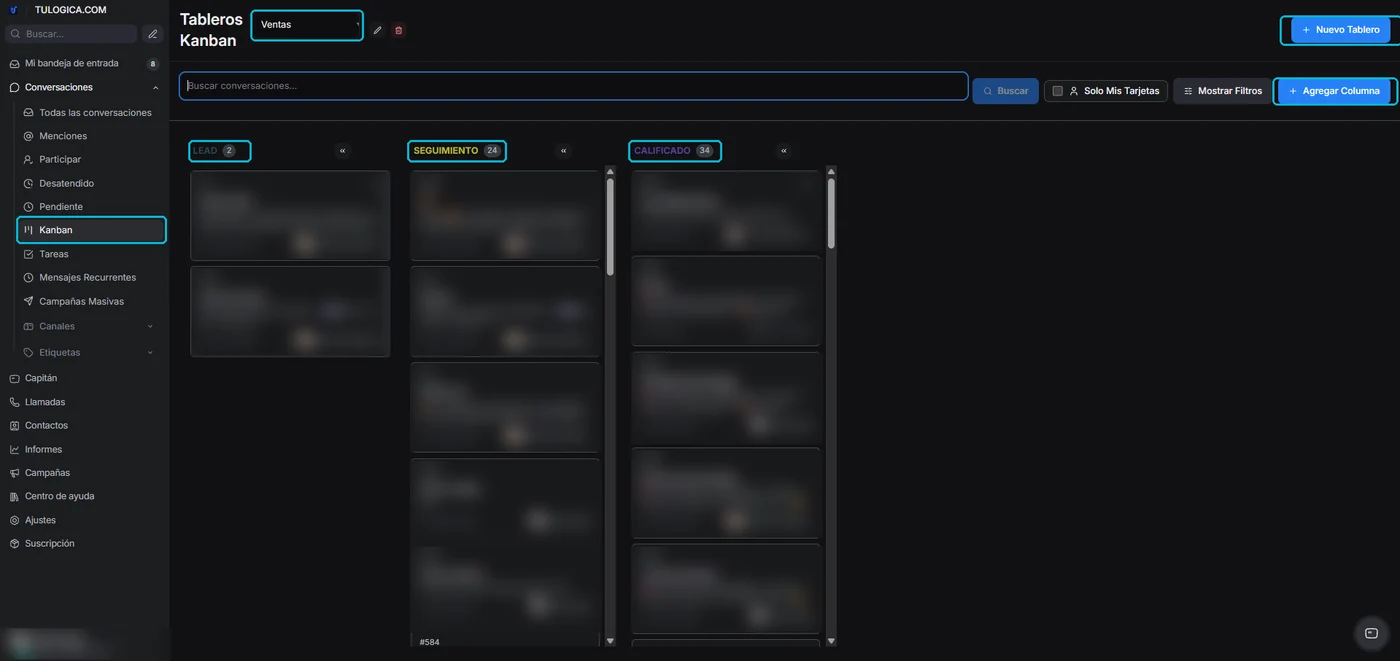This screenshot has height=661, width=1400.
Task: Collapse the SEGUIMIENTO column
Action: (x=564, y=151)
